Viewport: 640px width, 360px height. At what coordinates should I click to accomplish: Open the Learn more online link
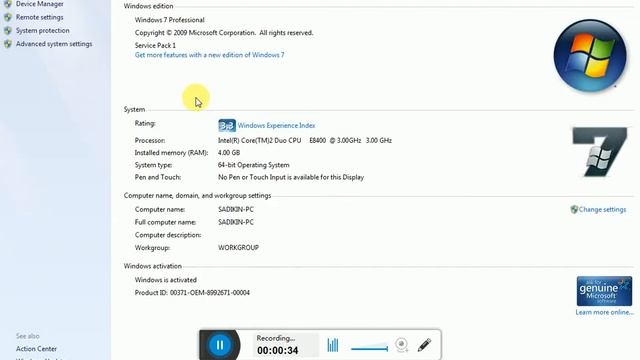coord(604,312)
